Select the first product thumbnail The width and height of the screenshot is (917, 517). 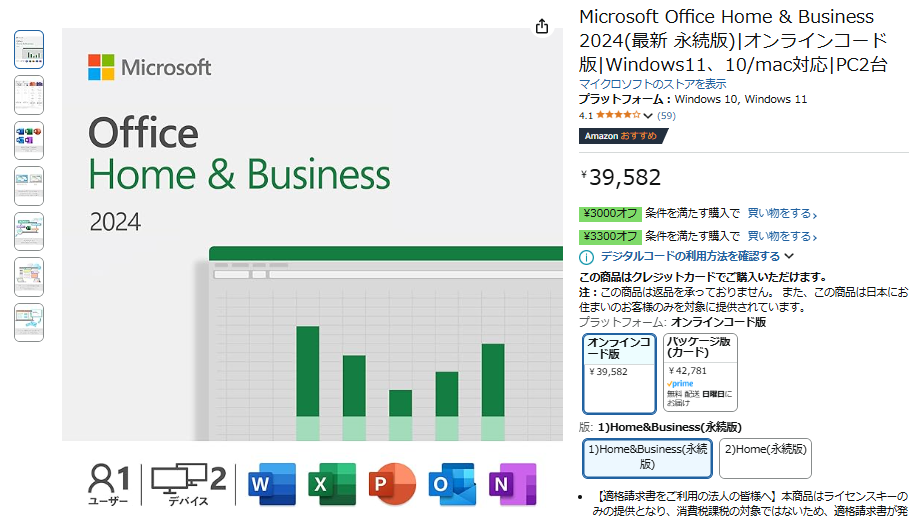coord(29,49)
